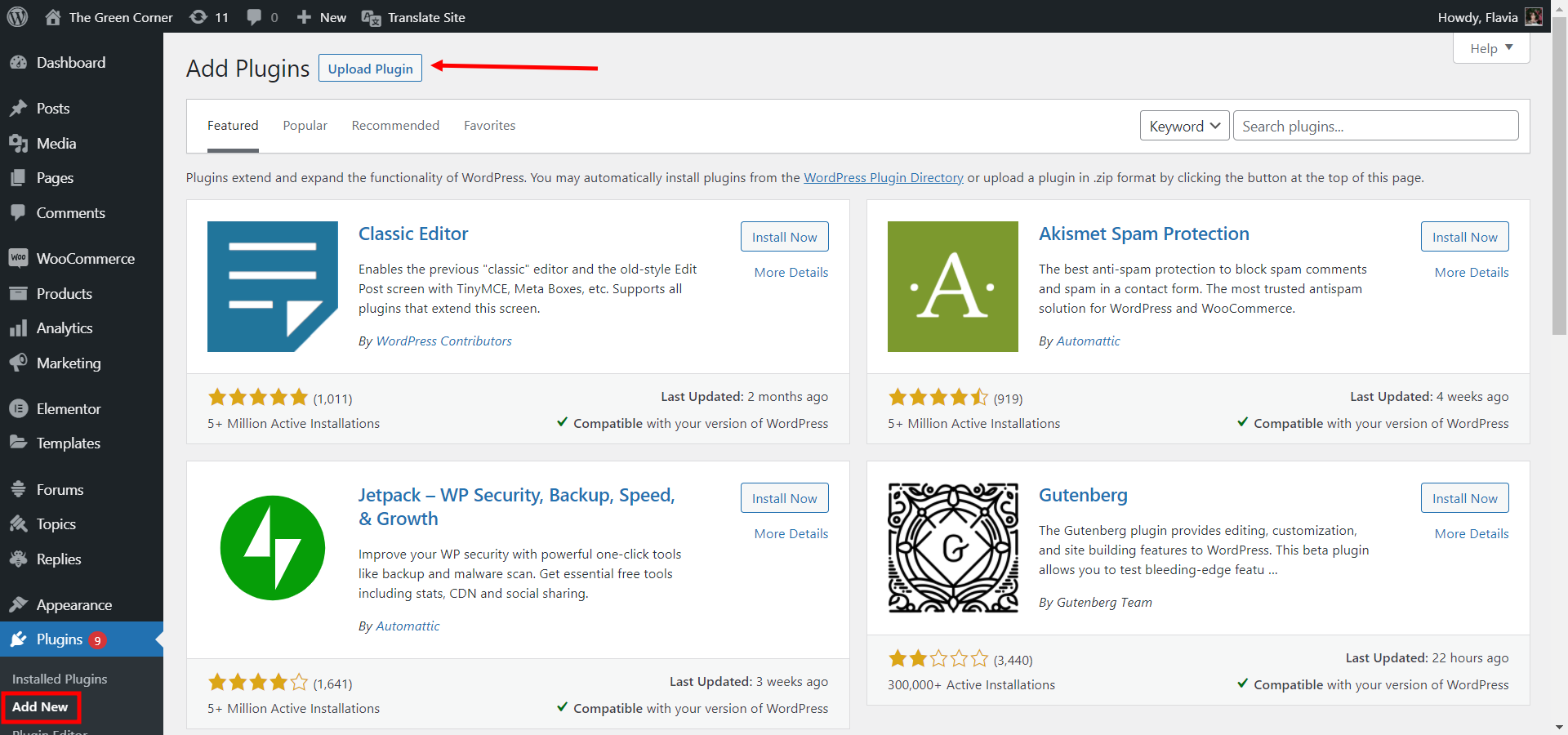The image size is (1568, 735).
Task: Switch to the Recommended tab
Action: coord(395,126)
